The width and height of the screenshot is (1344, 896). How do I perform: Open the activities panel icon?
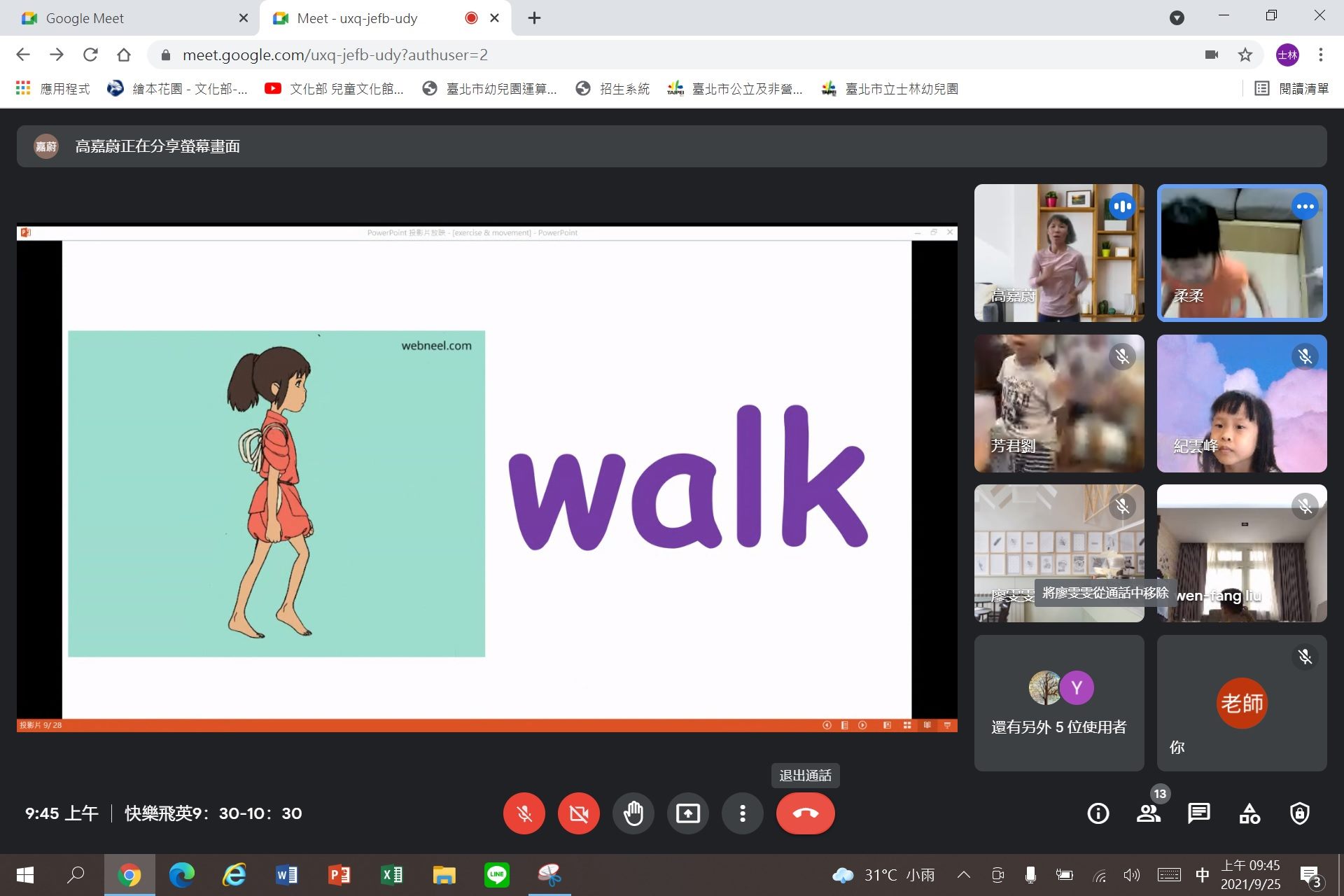(x=1249, y=813)
